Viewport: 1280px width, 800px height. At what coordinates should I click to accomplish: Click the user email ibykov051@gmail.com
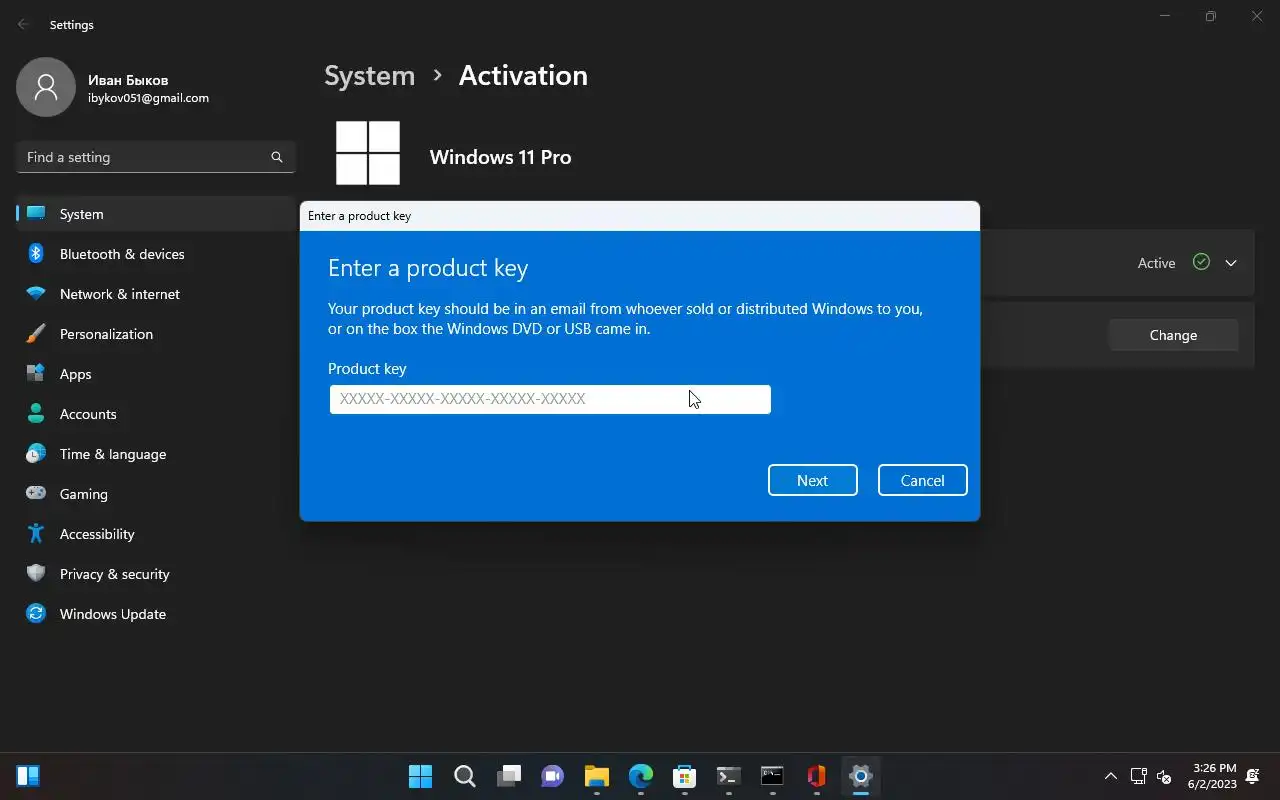click(148, 98)
